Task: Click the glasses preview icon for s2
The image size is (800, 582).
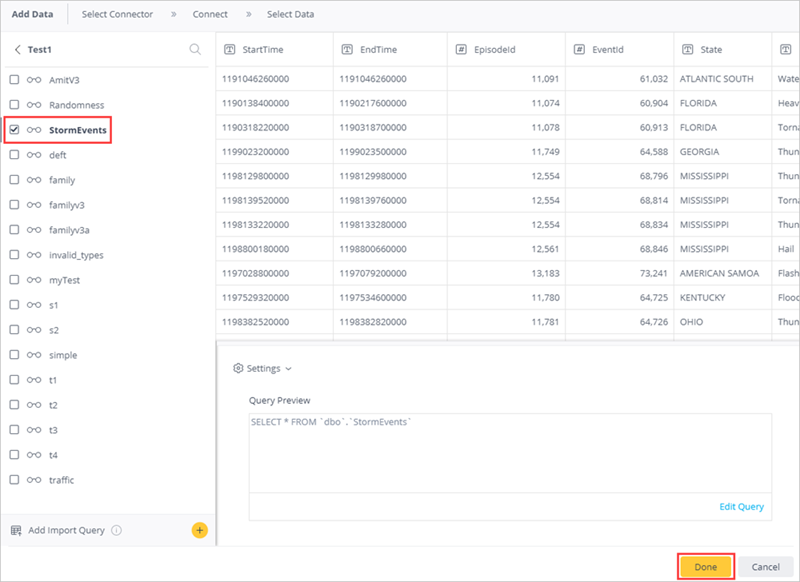Action: (x=34, y=330)
